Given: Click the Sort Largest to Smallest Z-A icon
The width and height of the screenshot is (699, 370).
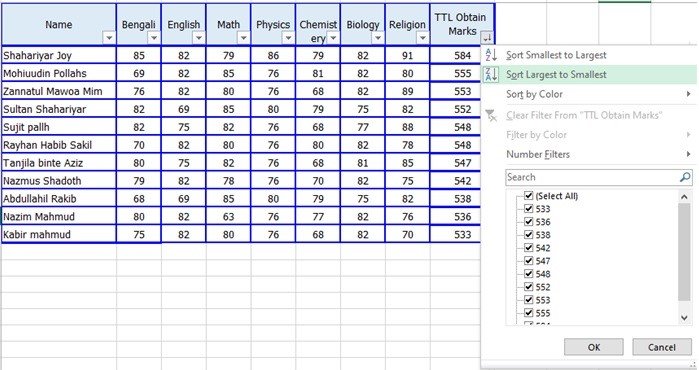Looking at the screenshot, I should click(x=491, y=74).
